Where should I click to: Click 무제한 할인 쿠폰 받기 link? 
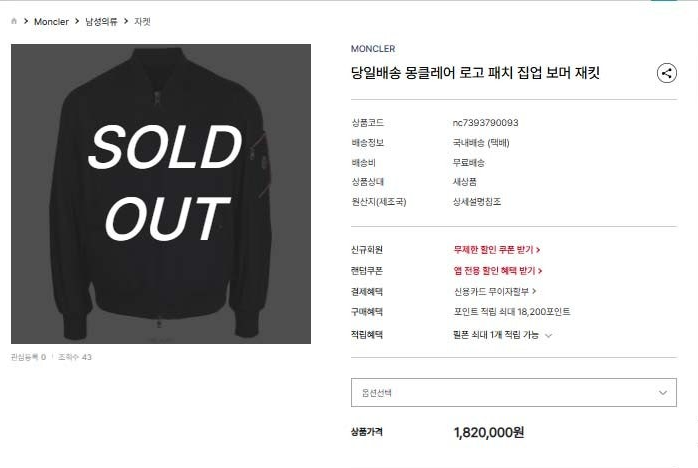[497, 249]
